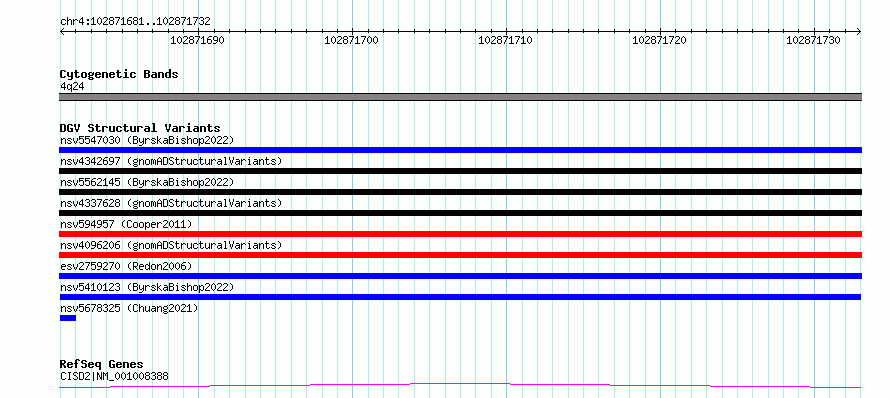
Task: Click ruler tick label 102871730
Action: (x=813, y=41)
